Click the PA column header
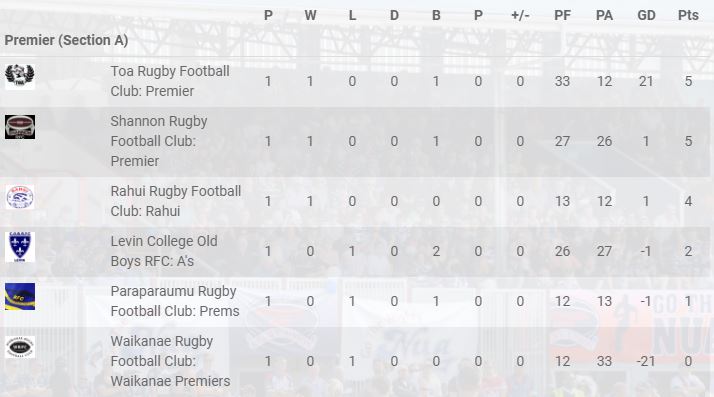 point(604,15)
